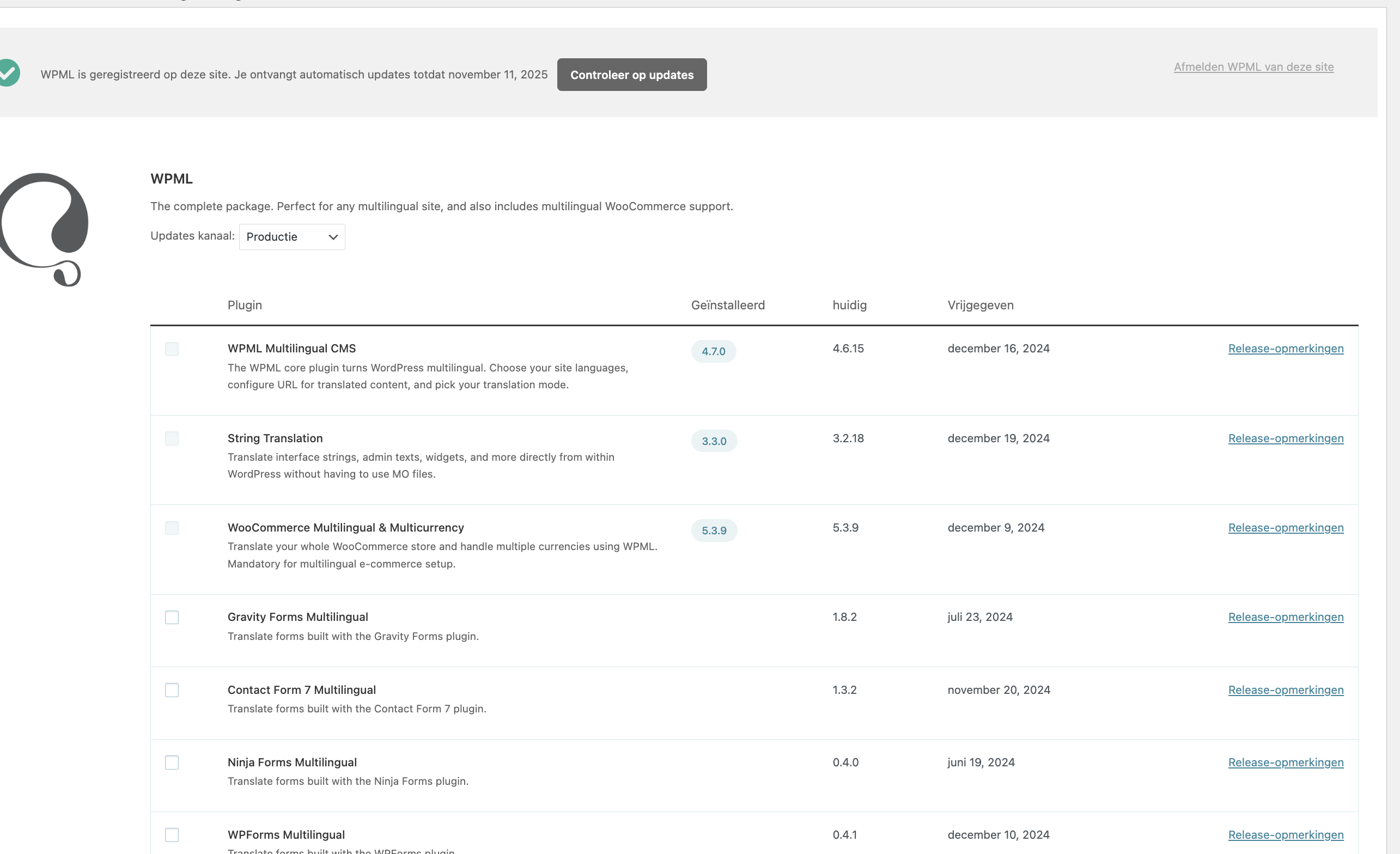The image size is (1400, 854).
Task: Toggle the WooCommerce Multilingual & Multicurrency checkbox
Action: pyautogui.click(x=172, y=528)
